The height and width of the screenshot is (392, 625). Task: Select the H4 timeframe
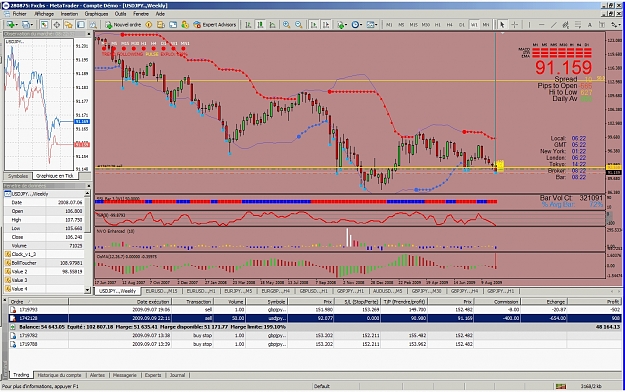[x=450, y=25]
